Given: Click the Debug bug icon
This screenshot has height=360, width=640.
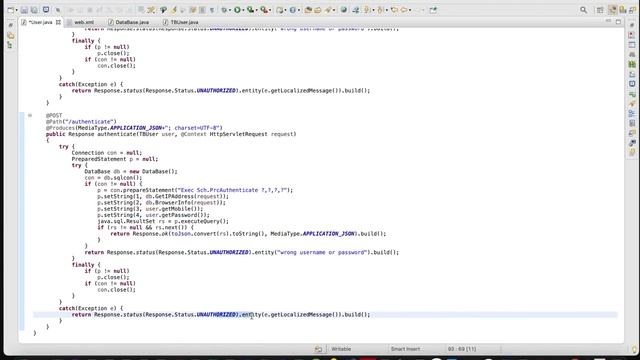Looking at the screenshot, I should click(224, 10).
